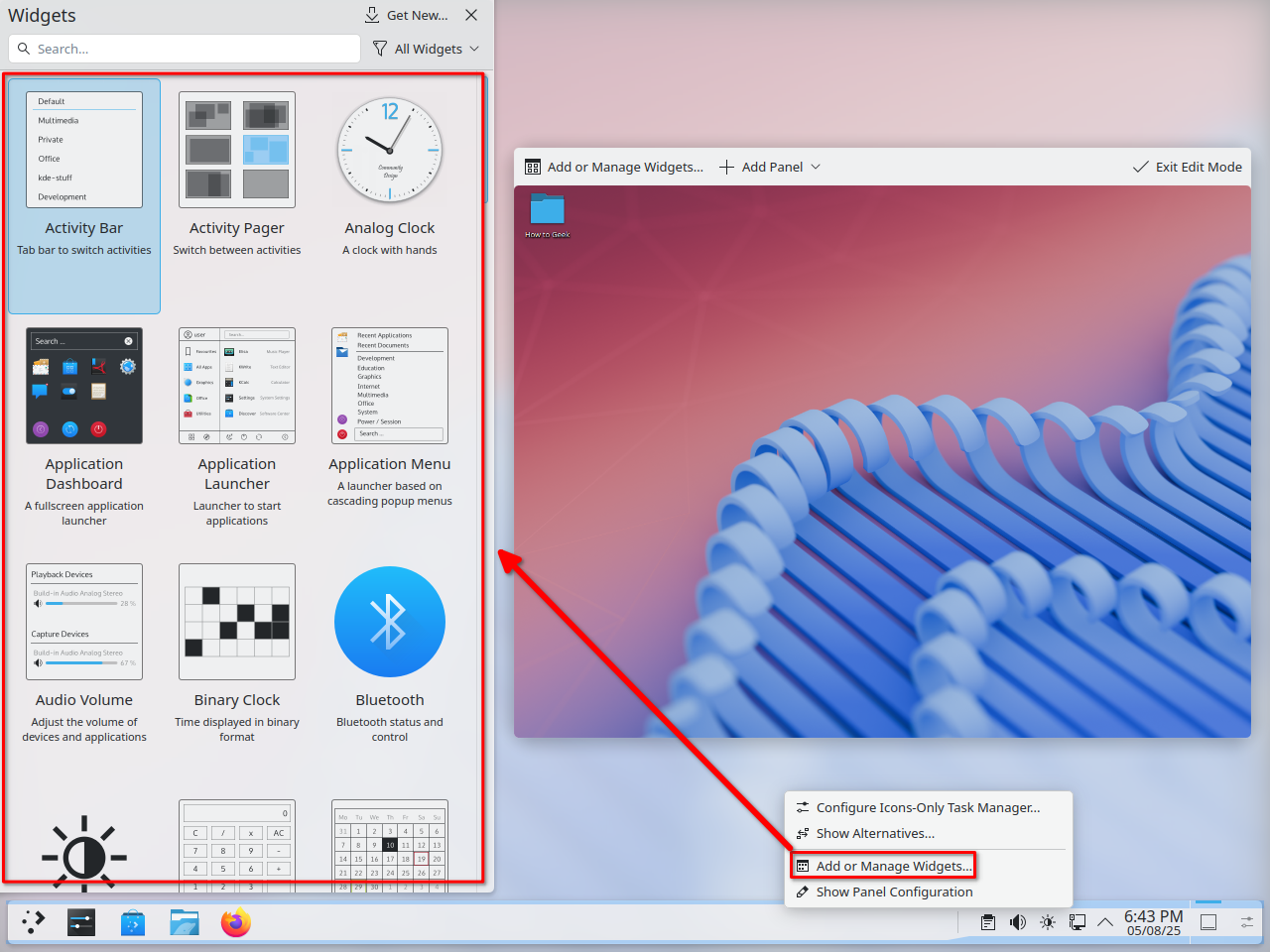This screenshot has height=952, width=1270.
Task: Expand the Add Panel dropdown
Action: pyautogui.click(x=770, y=167)
